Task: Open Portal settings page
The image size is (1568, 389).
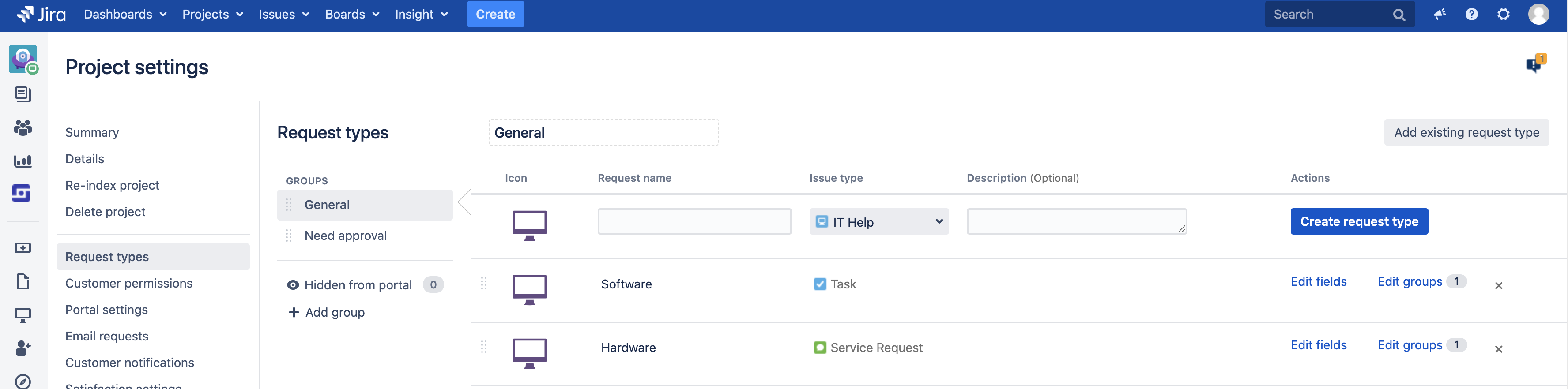Action: 106,309
